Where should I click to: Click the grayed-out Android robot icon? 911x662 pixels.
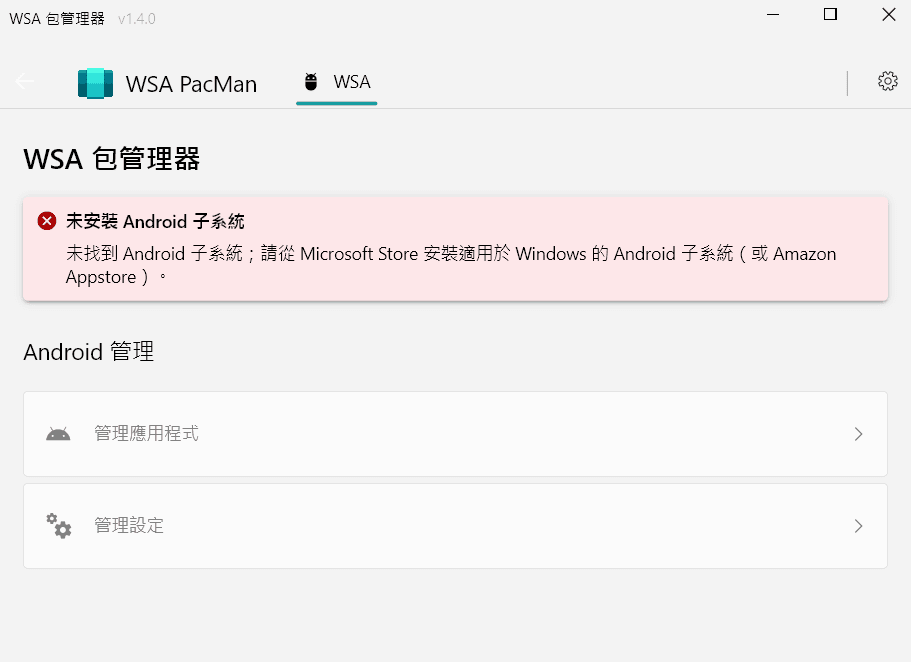[57, 432]
